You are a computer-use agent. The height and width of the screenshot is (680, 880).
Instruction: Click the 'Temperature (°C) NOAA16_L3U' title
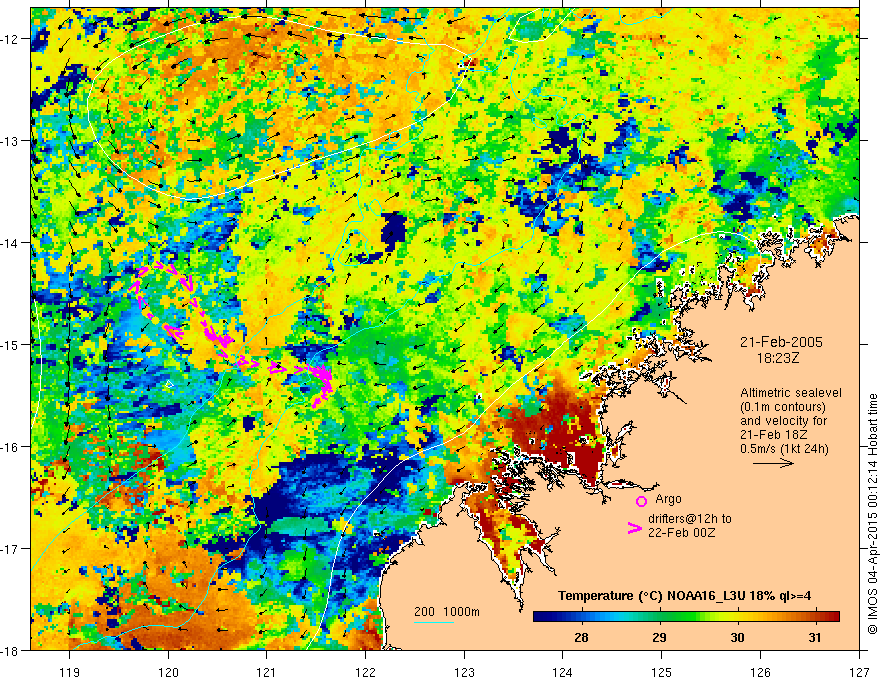651,596
